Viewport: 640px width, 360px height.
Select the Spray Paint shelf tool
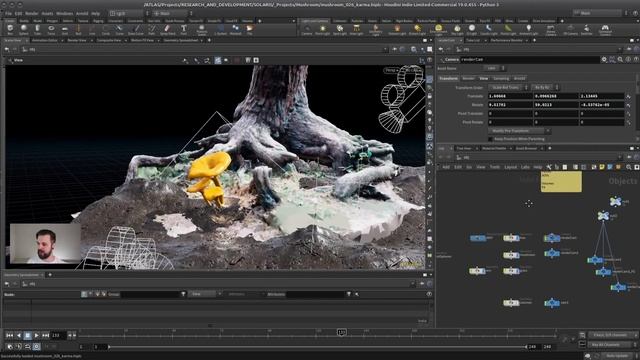[x=167, y=29]
